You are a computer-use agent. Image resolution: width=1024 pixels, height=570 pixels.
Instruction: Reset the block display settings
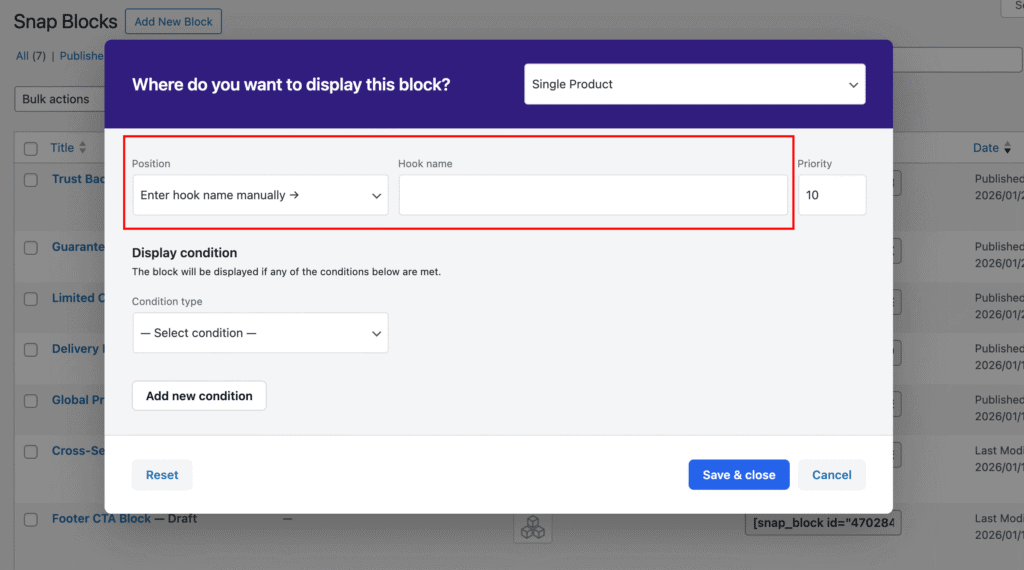[x=162, y=475]
